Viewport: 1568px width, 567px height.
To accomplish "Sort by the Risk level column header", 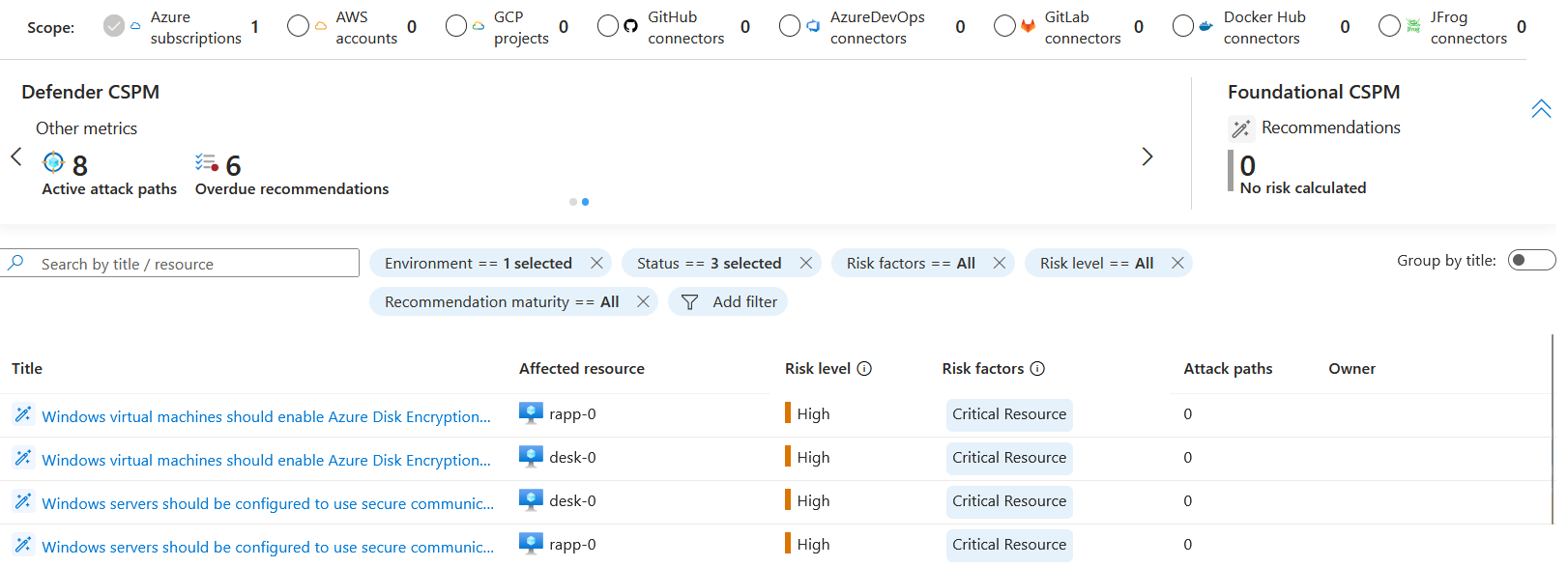I will (x=818, y=368).
